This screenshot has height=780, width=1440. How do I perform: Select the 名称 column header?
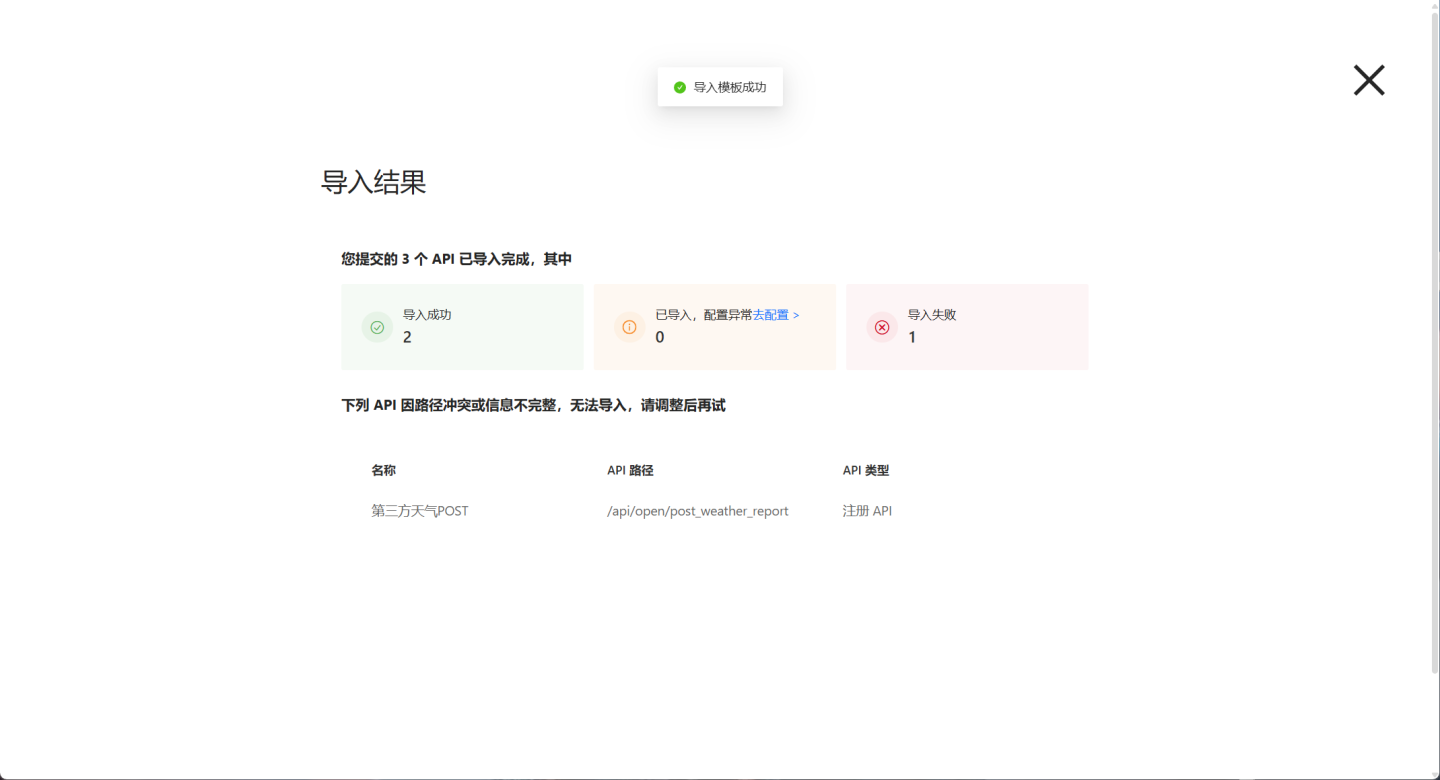tap(384, 470)
